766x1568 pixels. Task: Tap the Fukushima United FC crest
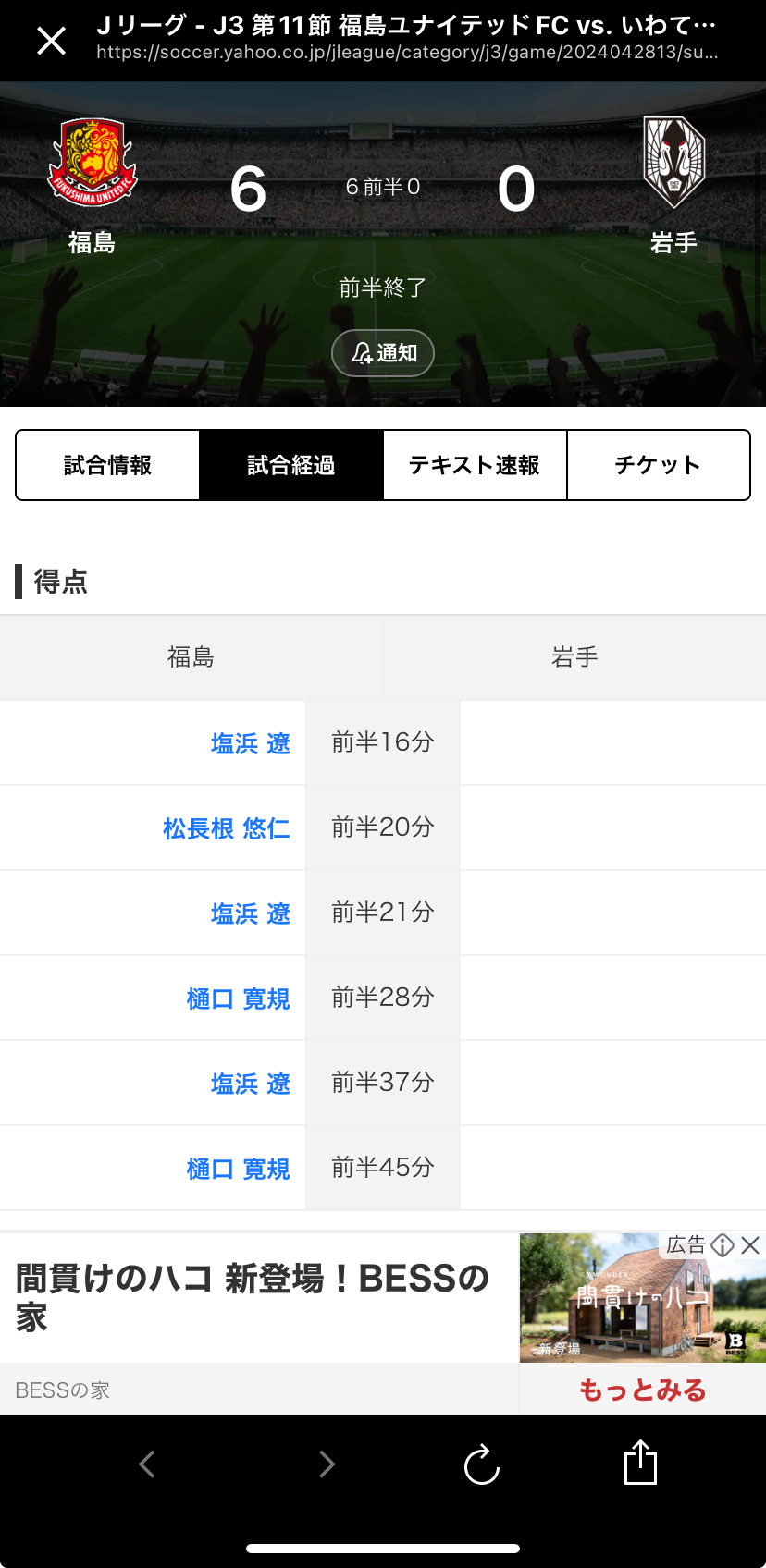(93, 162)
